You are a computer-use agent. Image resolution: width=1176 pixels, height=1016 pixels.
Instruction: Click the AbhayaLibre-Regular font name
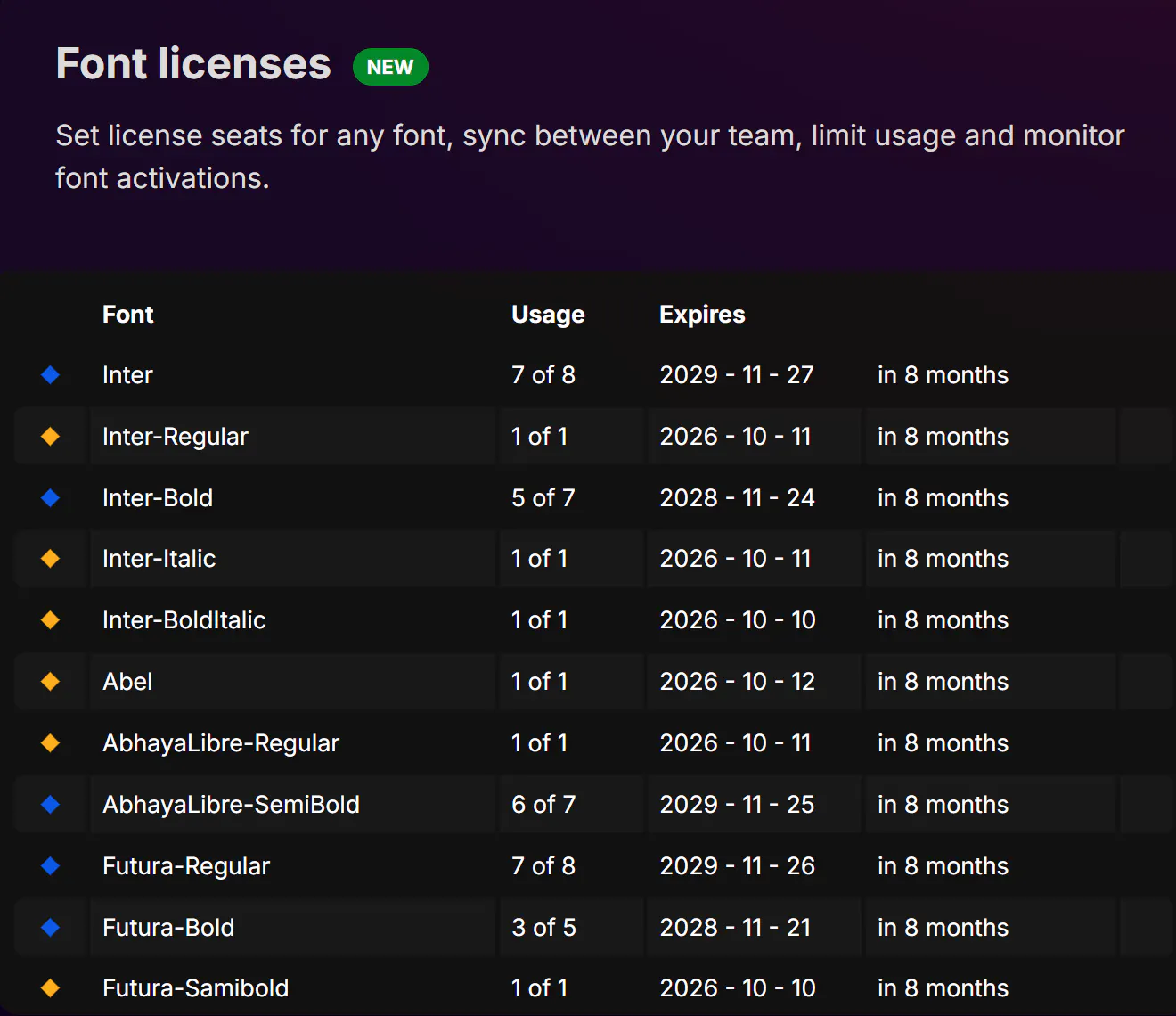[221, 743]
